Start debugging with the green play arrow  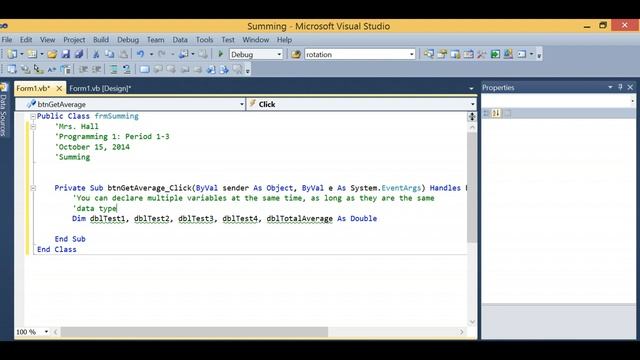pyautogui.click(x=220, y=54)
